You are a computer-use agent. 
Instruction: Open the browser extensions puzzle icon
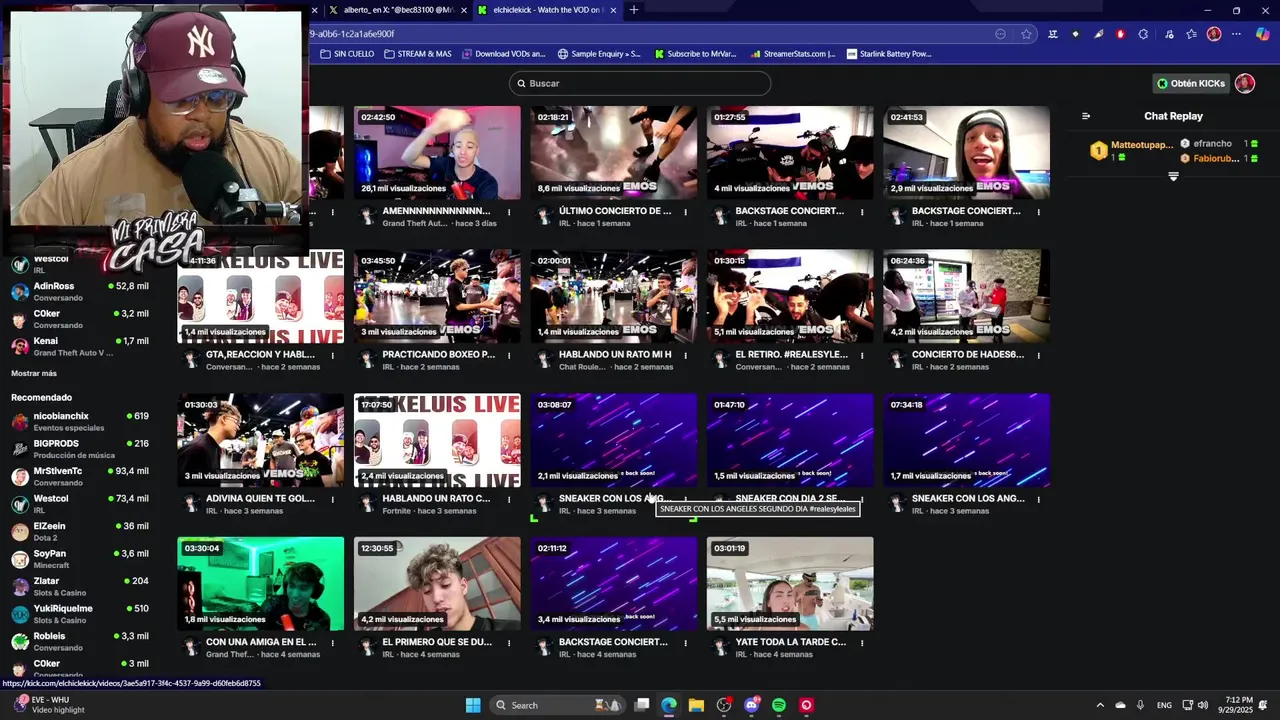[x=1143, y=34]
